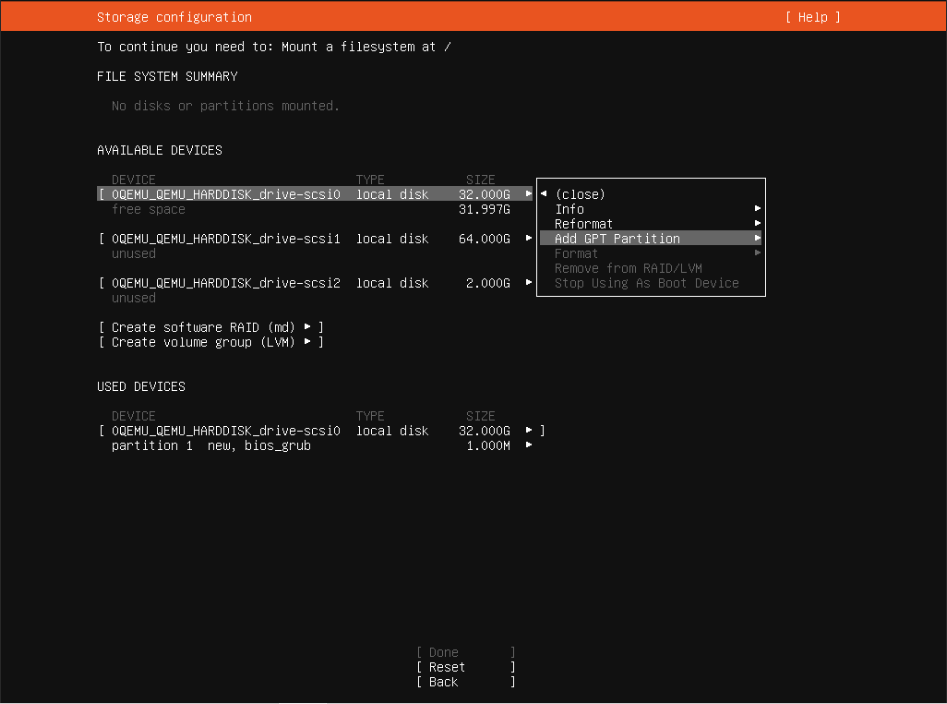
Task: Expand arrow next to 32.000G available disk
Action: (x=529, y=195)
